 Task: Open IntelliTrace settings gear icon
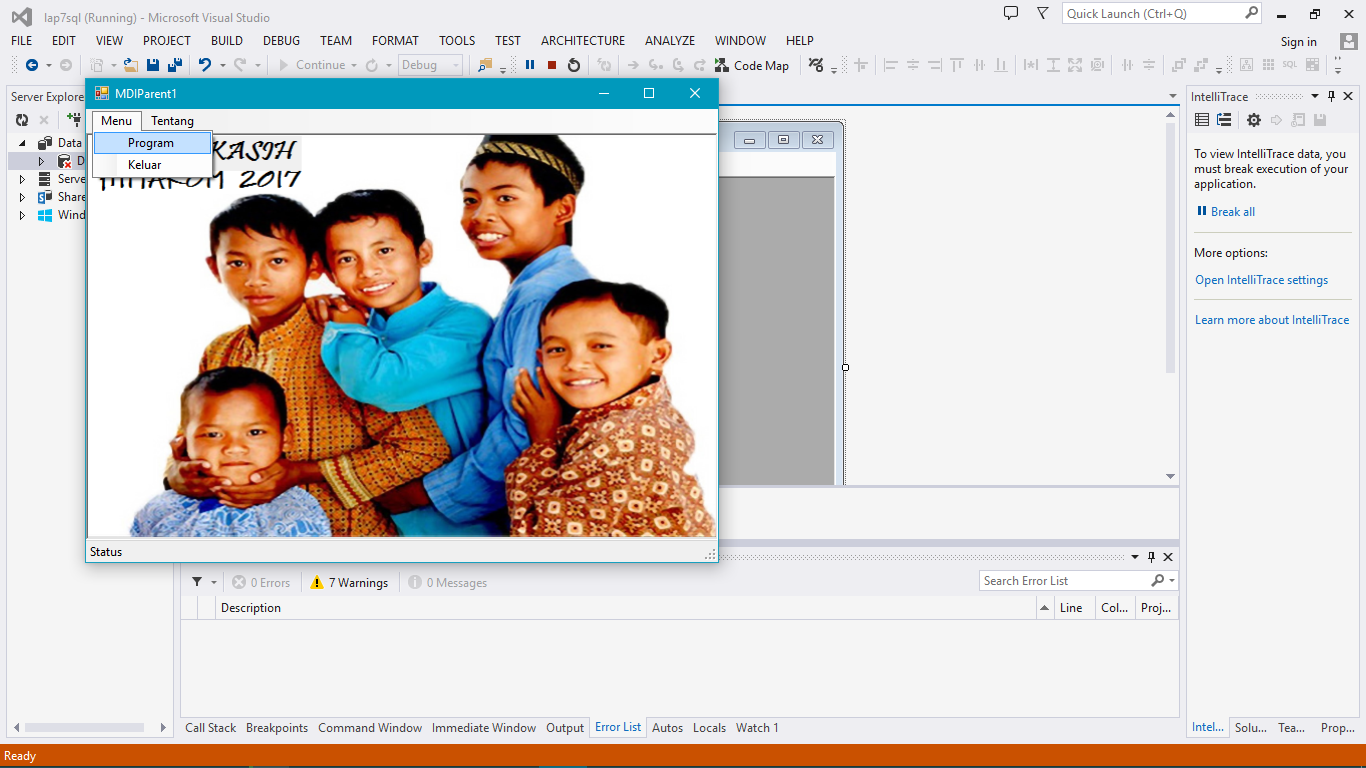[x=1254, y=119]
